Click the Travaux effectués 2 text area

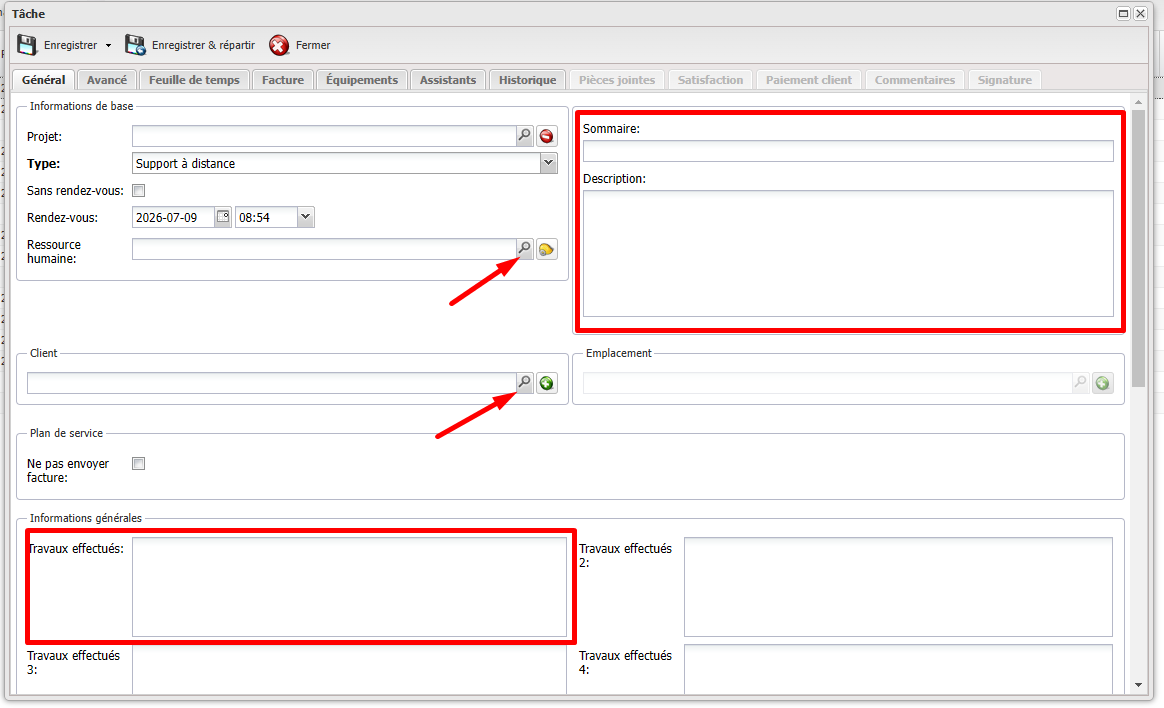[898, 587]
